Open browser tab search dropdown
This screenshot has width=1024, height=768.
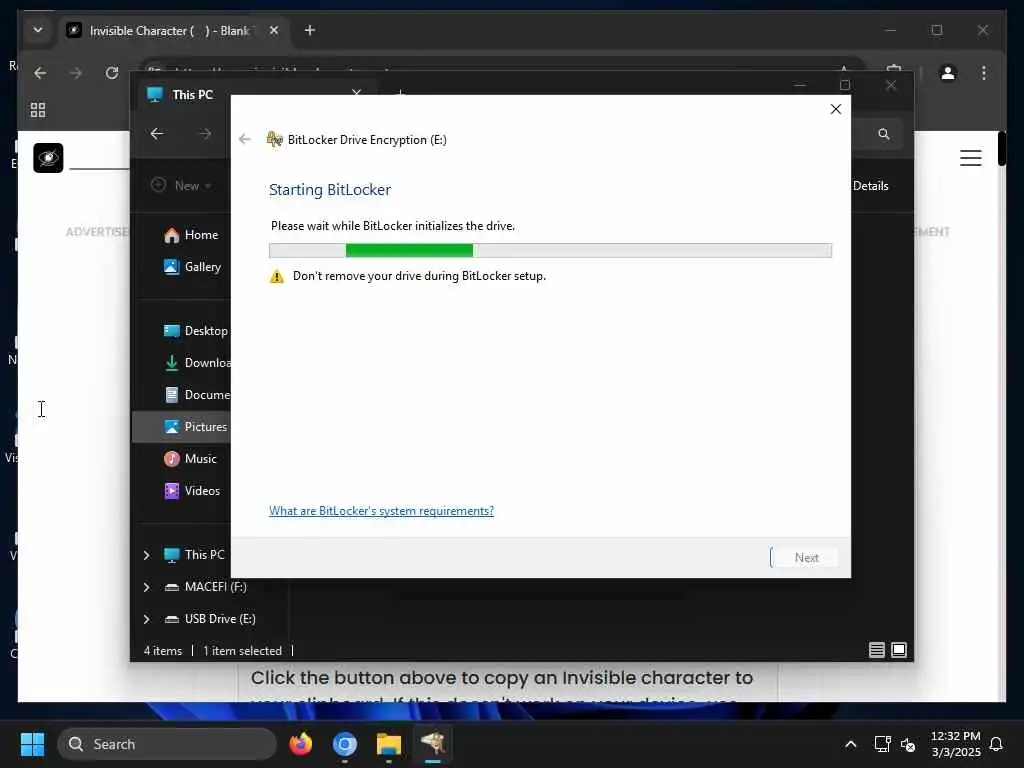(38, 30)
